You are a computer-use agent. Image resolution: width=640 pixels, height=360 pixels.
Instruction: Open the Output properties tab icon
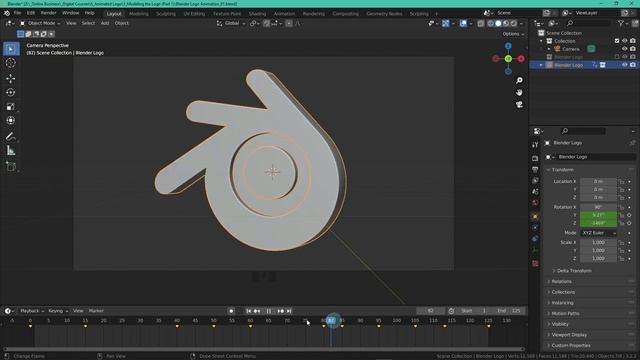pyautogui.click(x=535, y=169)
